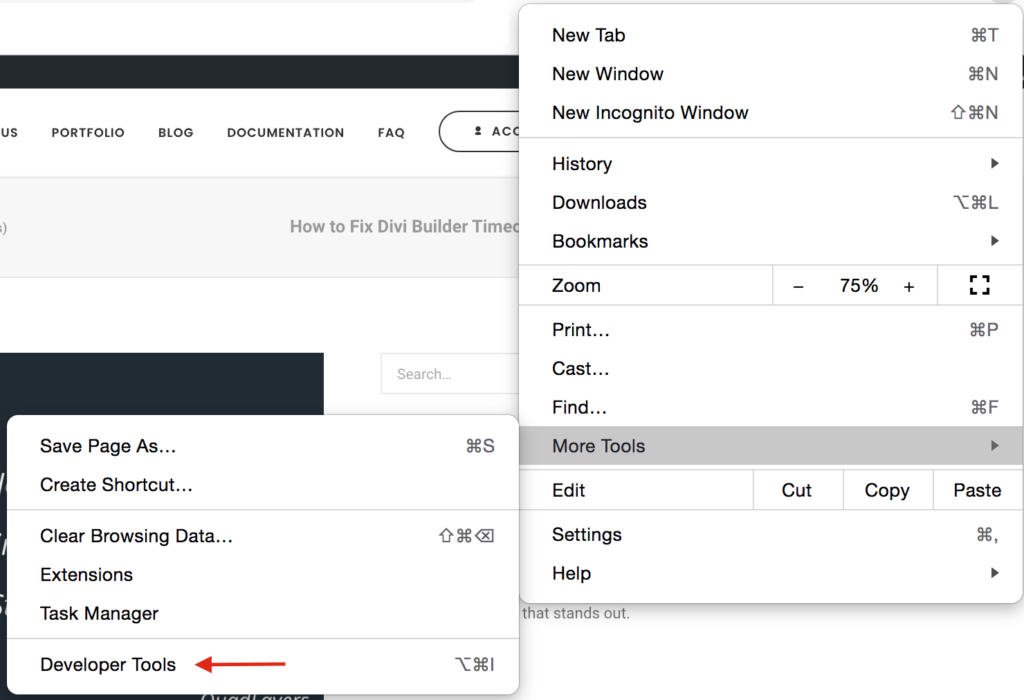Select New Window menu entry

click(x=771, y=74)
